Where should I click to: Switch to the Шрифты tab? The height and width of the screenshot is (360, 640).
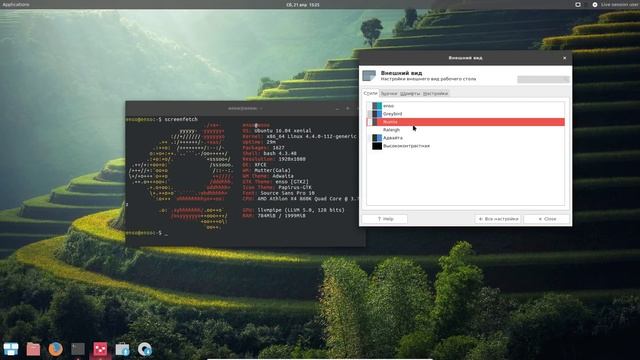click(410, 93)
